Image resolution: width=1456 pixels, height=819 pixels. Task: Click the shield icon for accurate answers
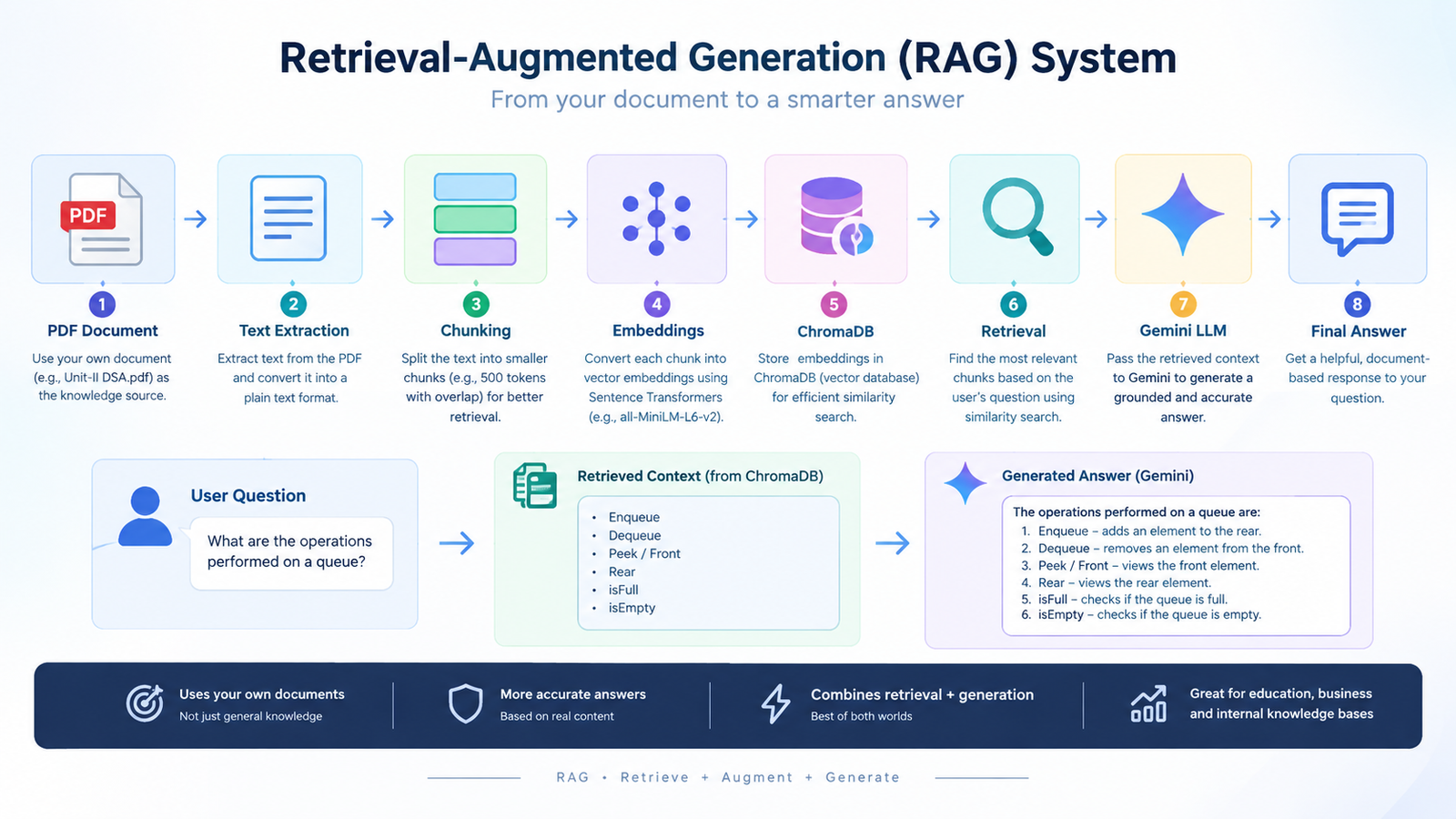465,703
